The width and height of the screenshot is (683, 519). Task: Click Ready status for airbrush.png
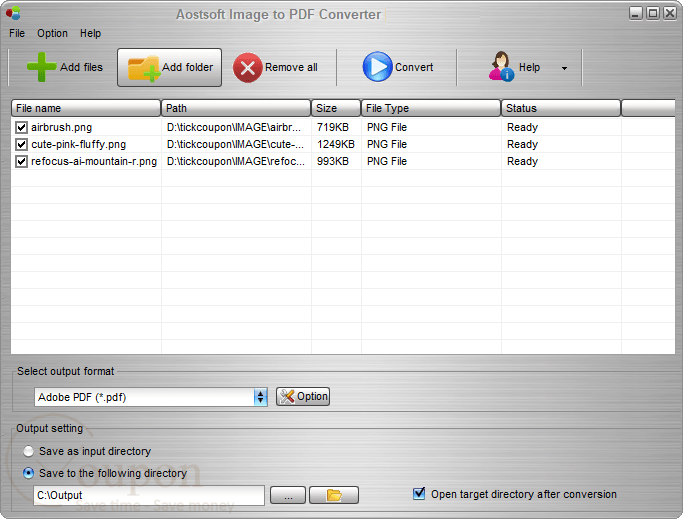[522, 127]
